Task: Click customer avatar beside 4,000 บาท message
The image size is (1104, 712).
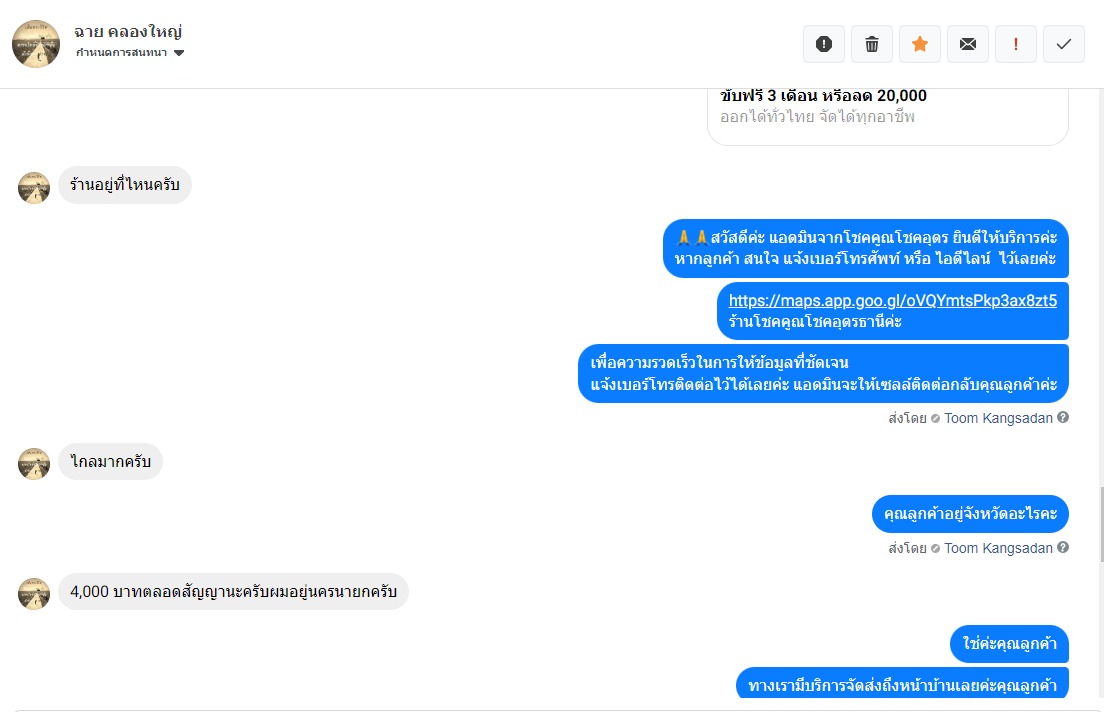Action: (34, 594)
